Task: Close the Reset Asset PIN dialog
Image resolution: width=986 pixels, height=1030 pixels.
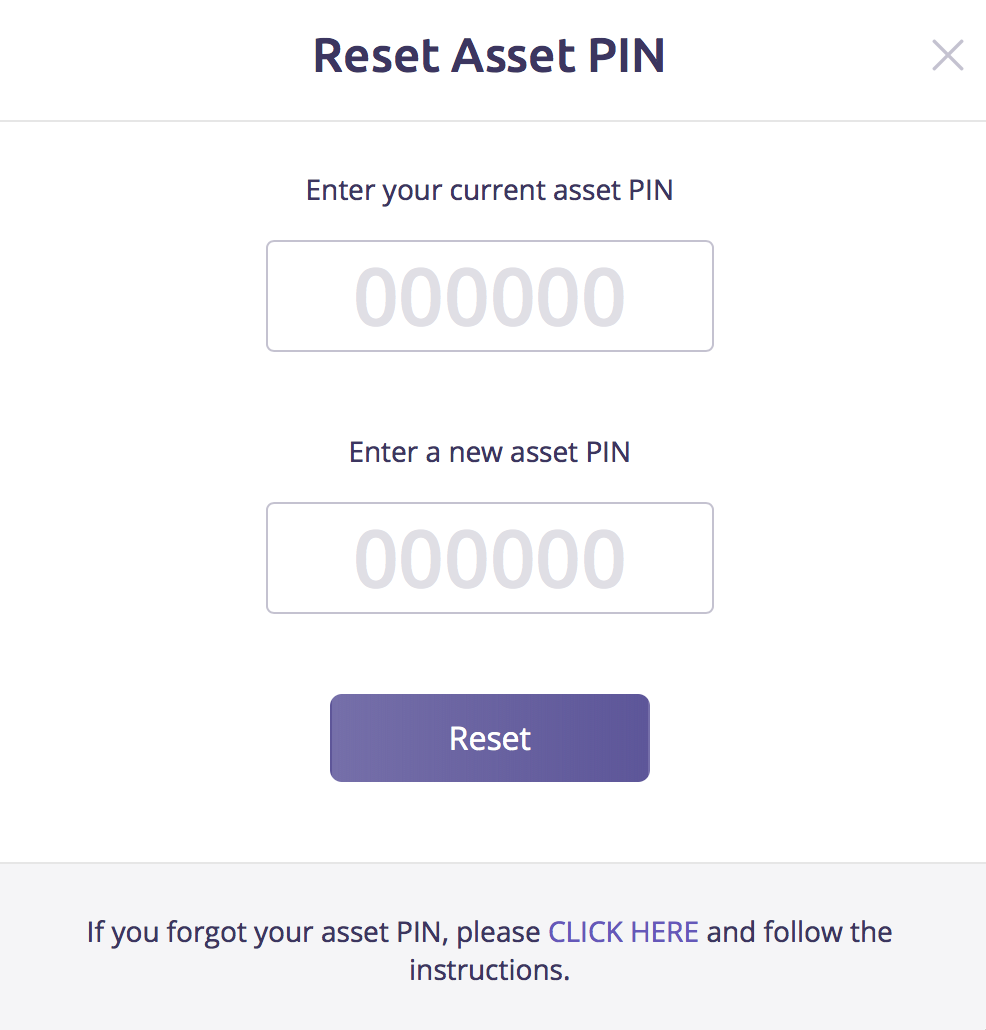Action: (947, 56)
